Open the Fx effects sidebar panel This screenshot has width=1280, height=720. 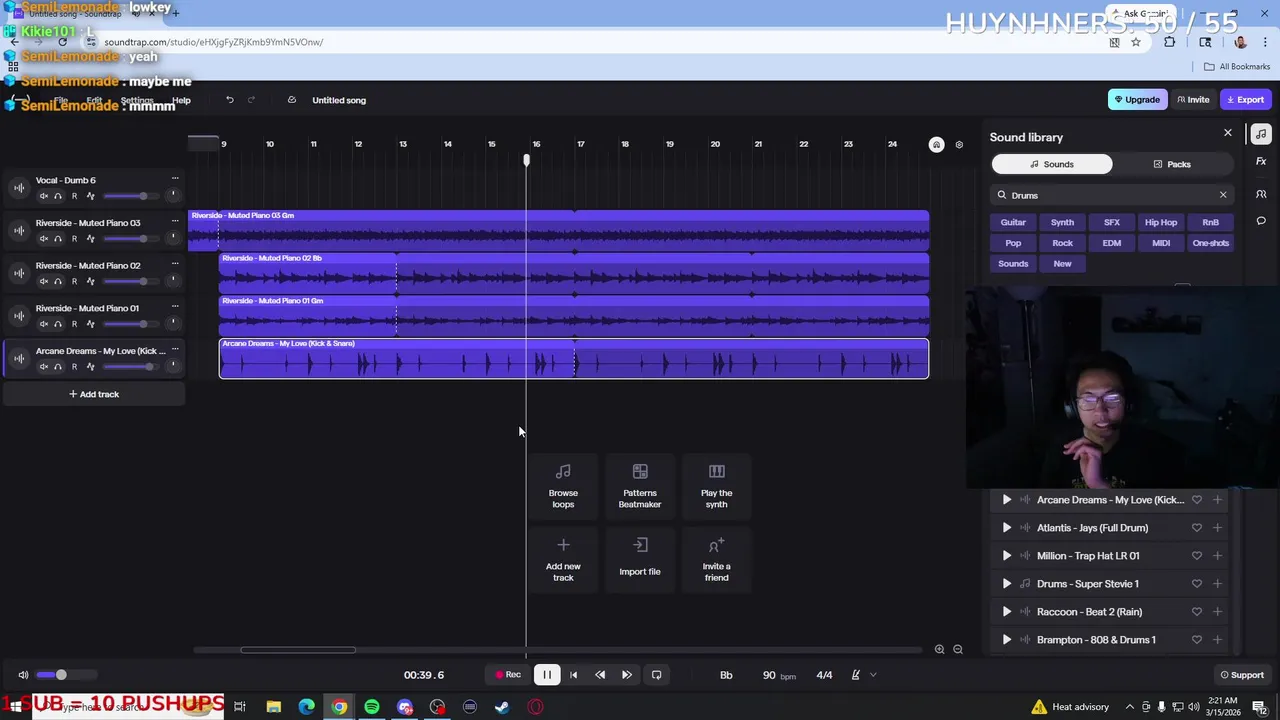coord(1261,162)
